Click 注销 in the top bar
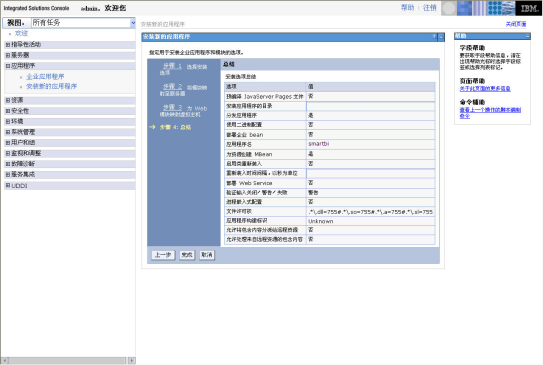Image resolution: width=543 pixels, height=365 pixels. (429, 8)
